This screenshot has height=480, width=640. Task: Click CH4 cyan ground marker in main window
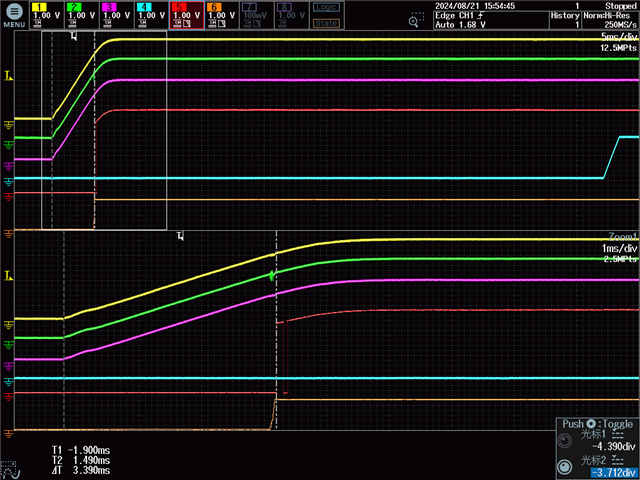click(x=8, y=182)
